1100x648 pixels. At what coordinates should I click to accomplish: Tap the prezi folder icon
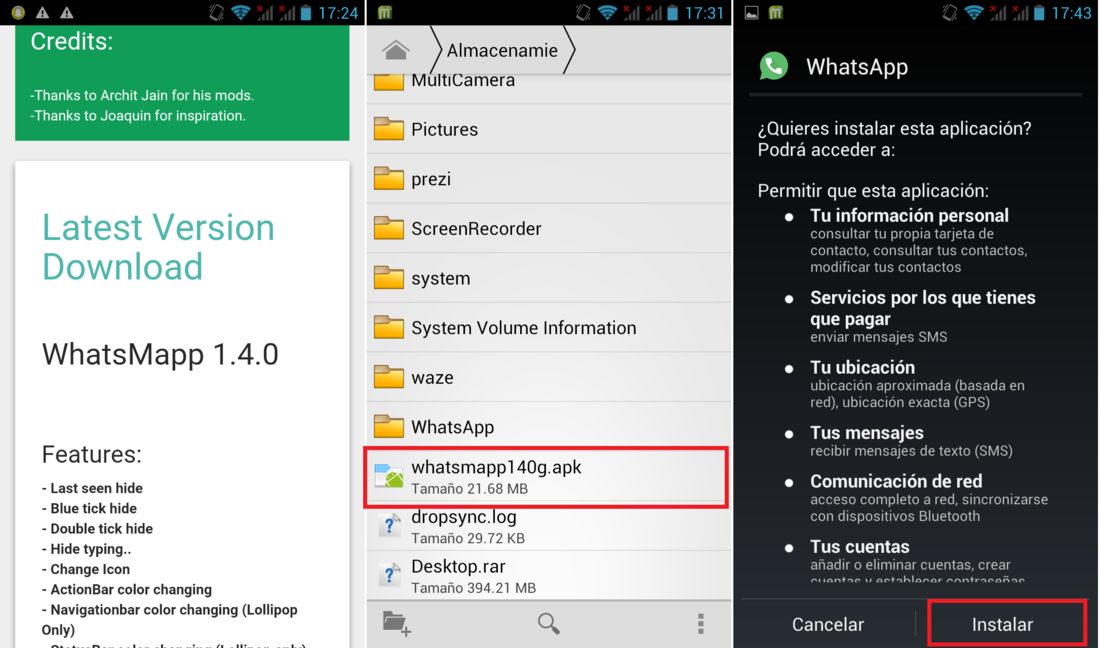pyautogui.click(x=389, y=178)
